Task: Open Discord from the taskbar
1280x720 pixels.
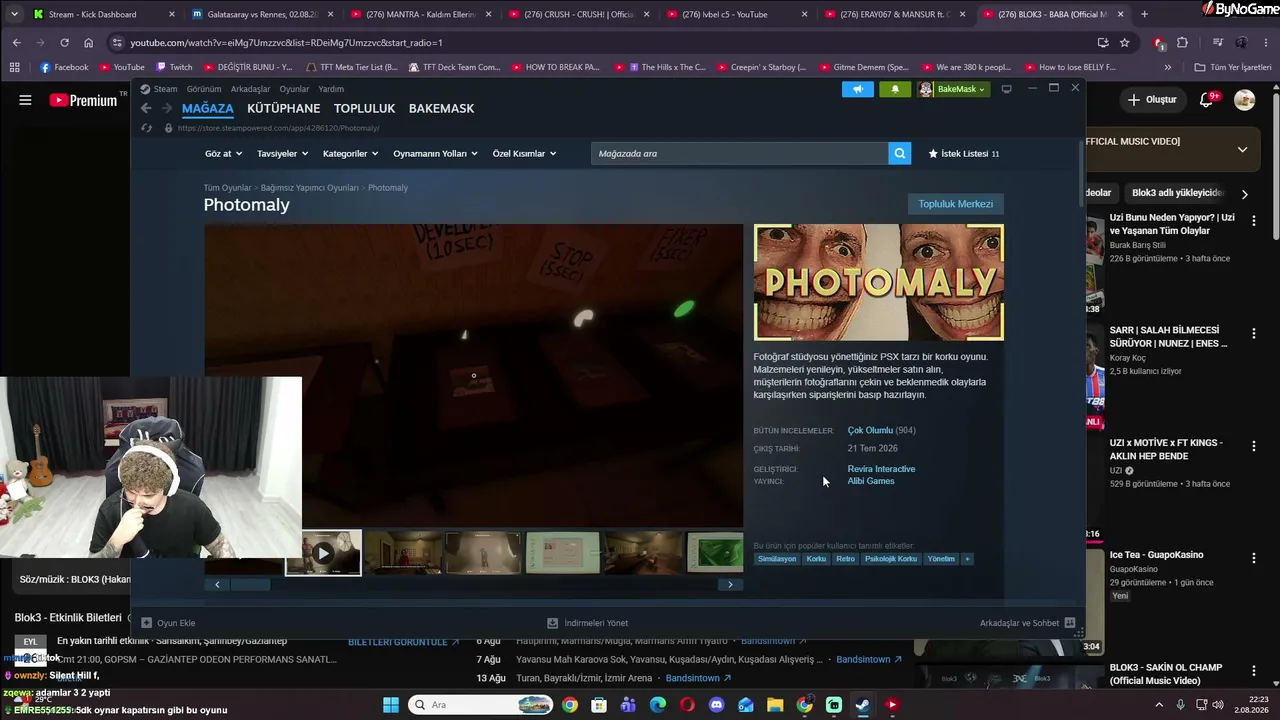Action: pyautogui.click(x=716, y=705)
